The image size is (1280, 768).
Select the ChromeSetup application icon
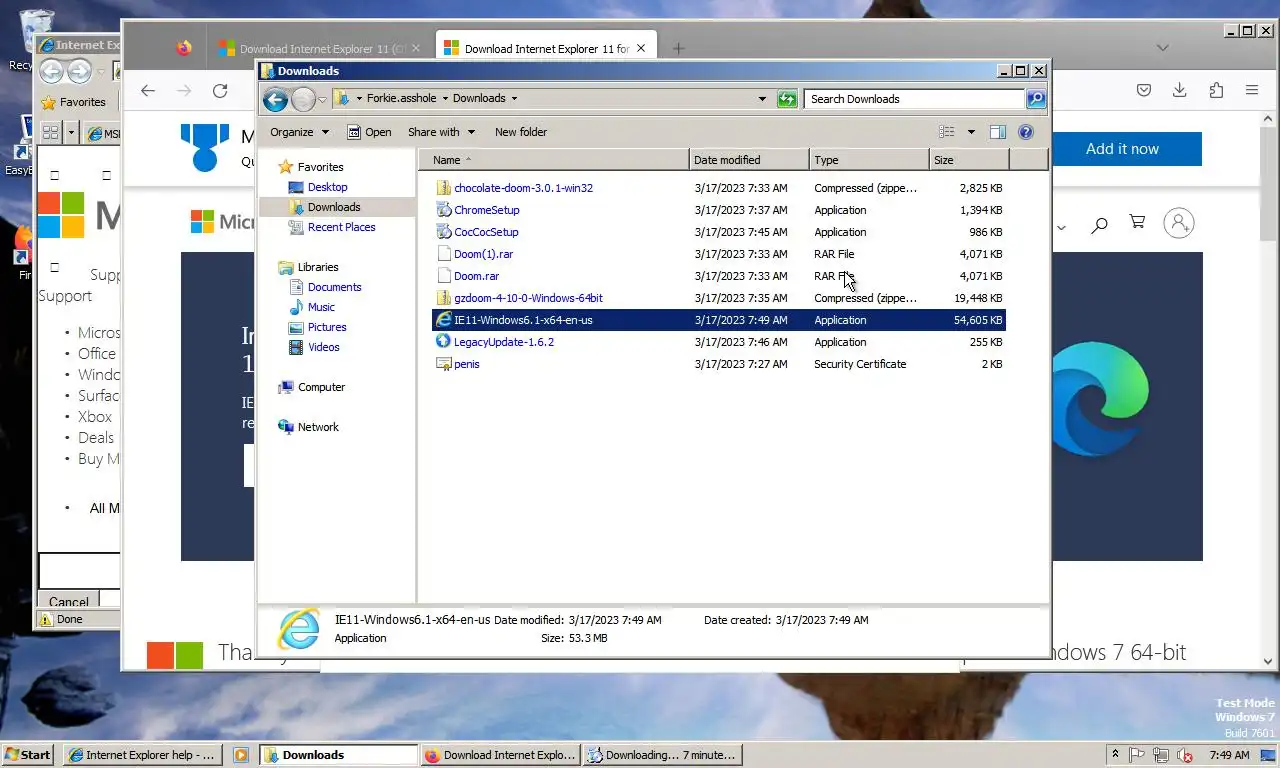pos(444,210)
